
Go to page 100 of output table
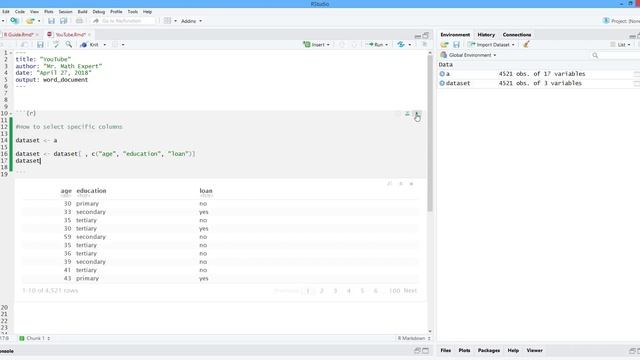click(x=394, y=291)
